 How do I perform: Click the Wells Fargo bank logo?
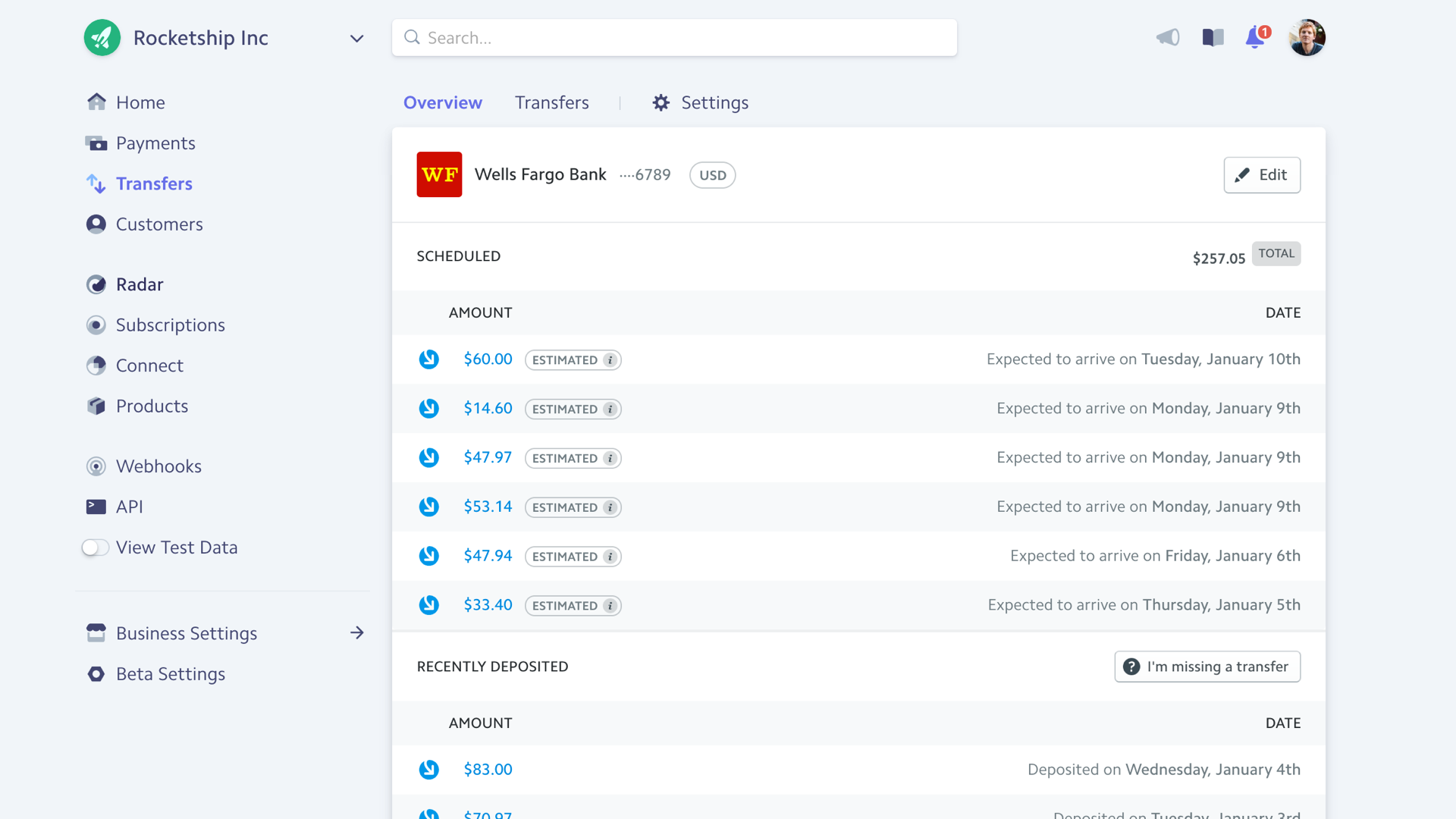click(439, 174)
